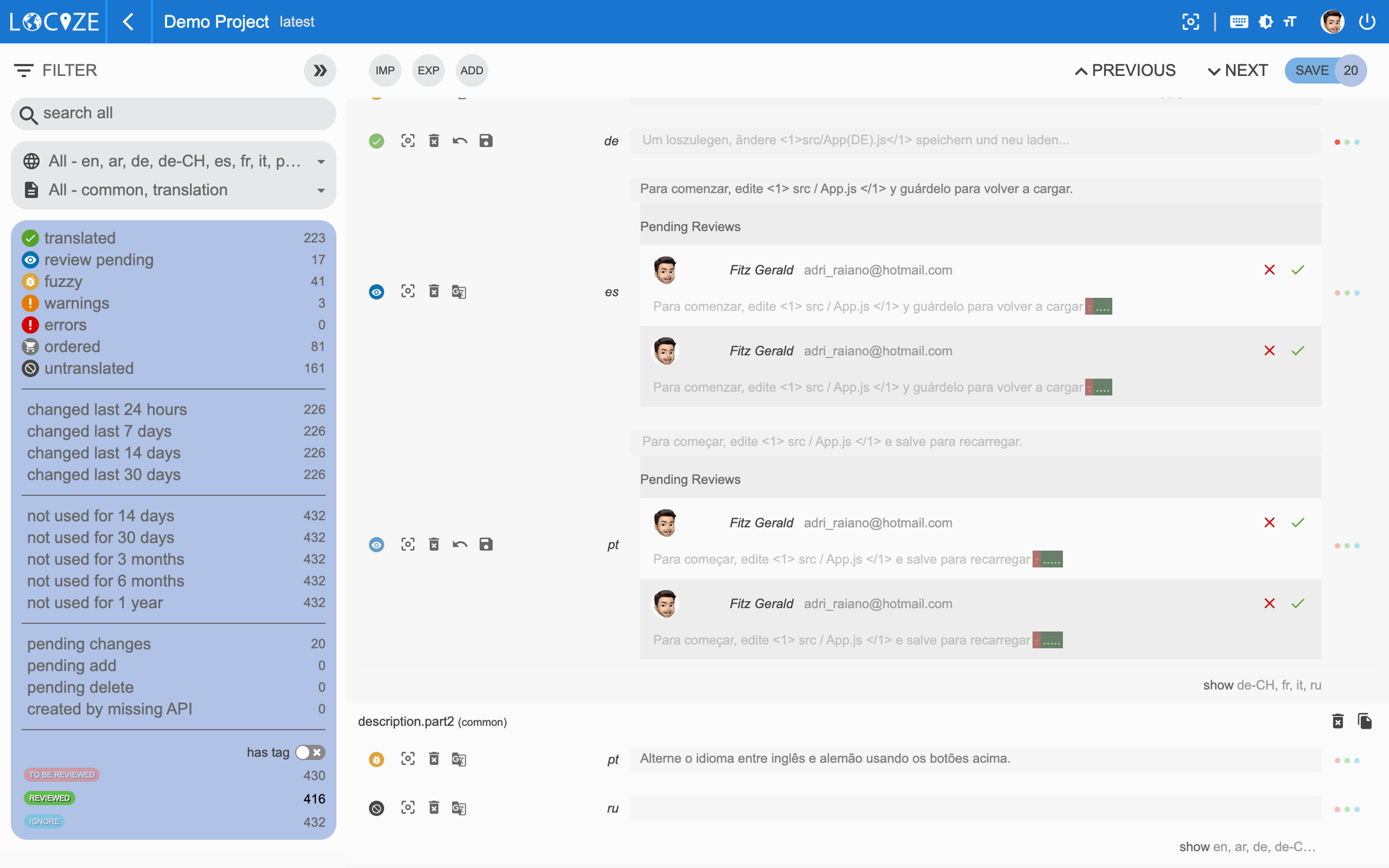Click the machine translate icon in the es row
Viewport: 1389px width, 868px height.
pyautogui.click(x=459, y=292)
